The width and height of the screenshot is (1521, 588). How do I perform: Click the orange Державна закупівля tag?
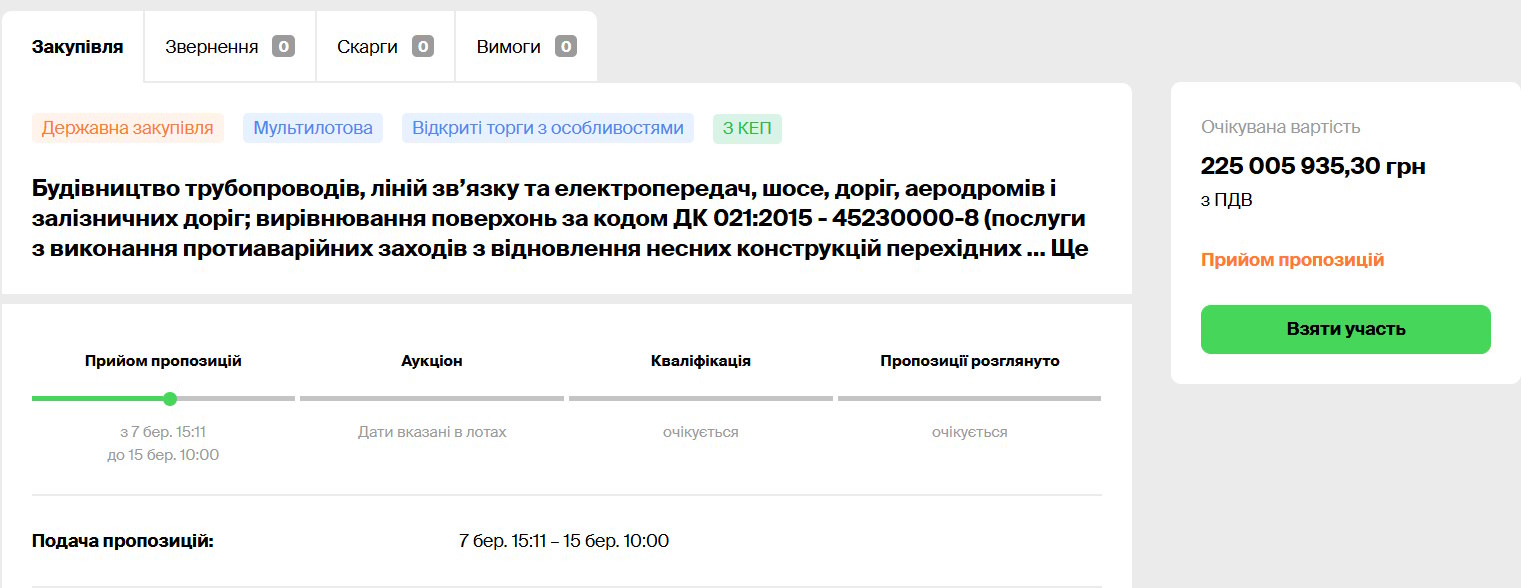pyautogui.click(x=127, y=128)
